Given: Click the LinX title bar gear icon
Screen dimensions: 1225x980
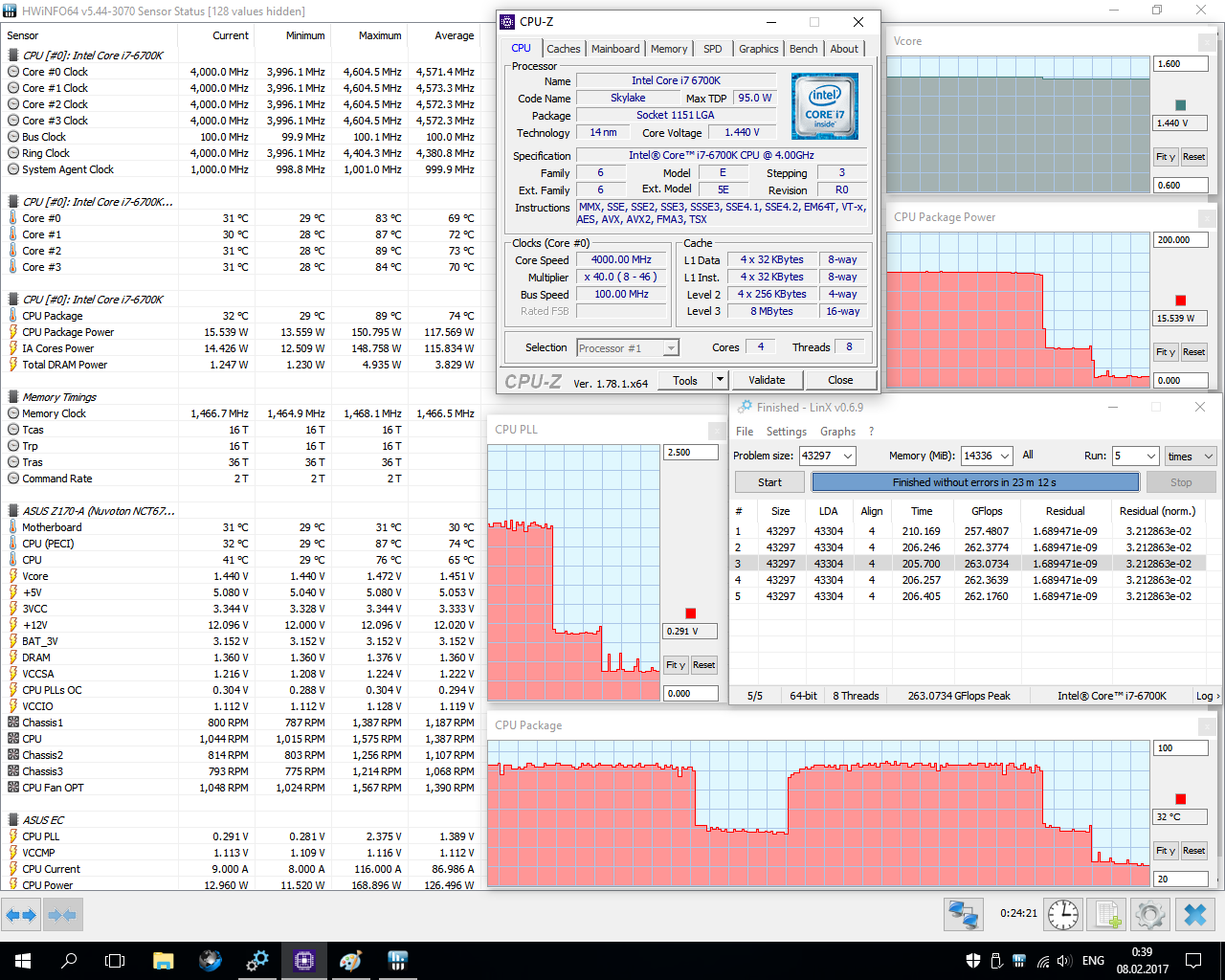Looking at the screenshot, I should pos(745,407).
